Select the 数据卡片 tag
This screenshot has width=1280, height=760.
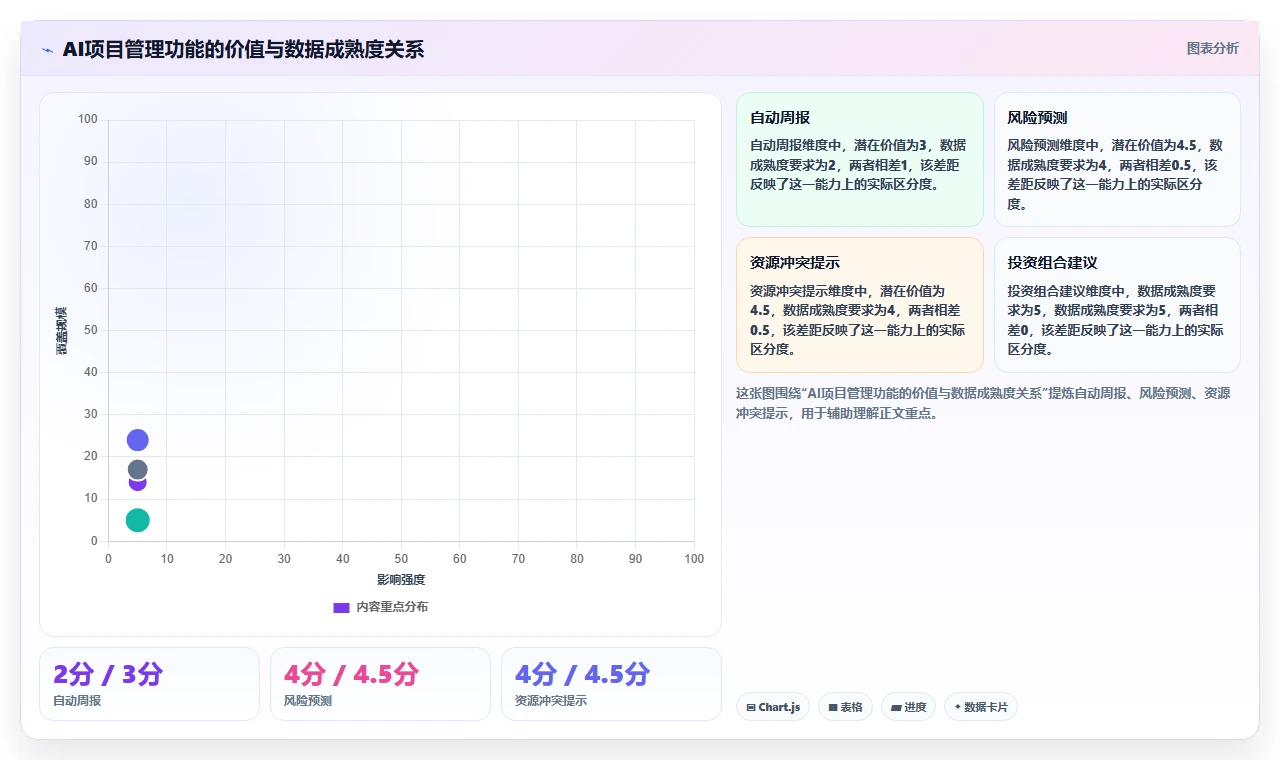pos(981,707)
